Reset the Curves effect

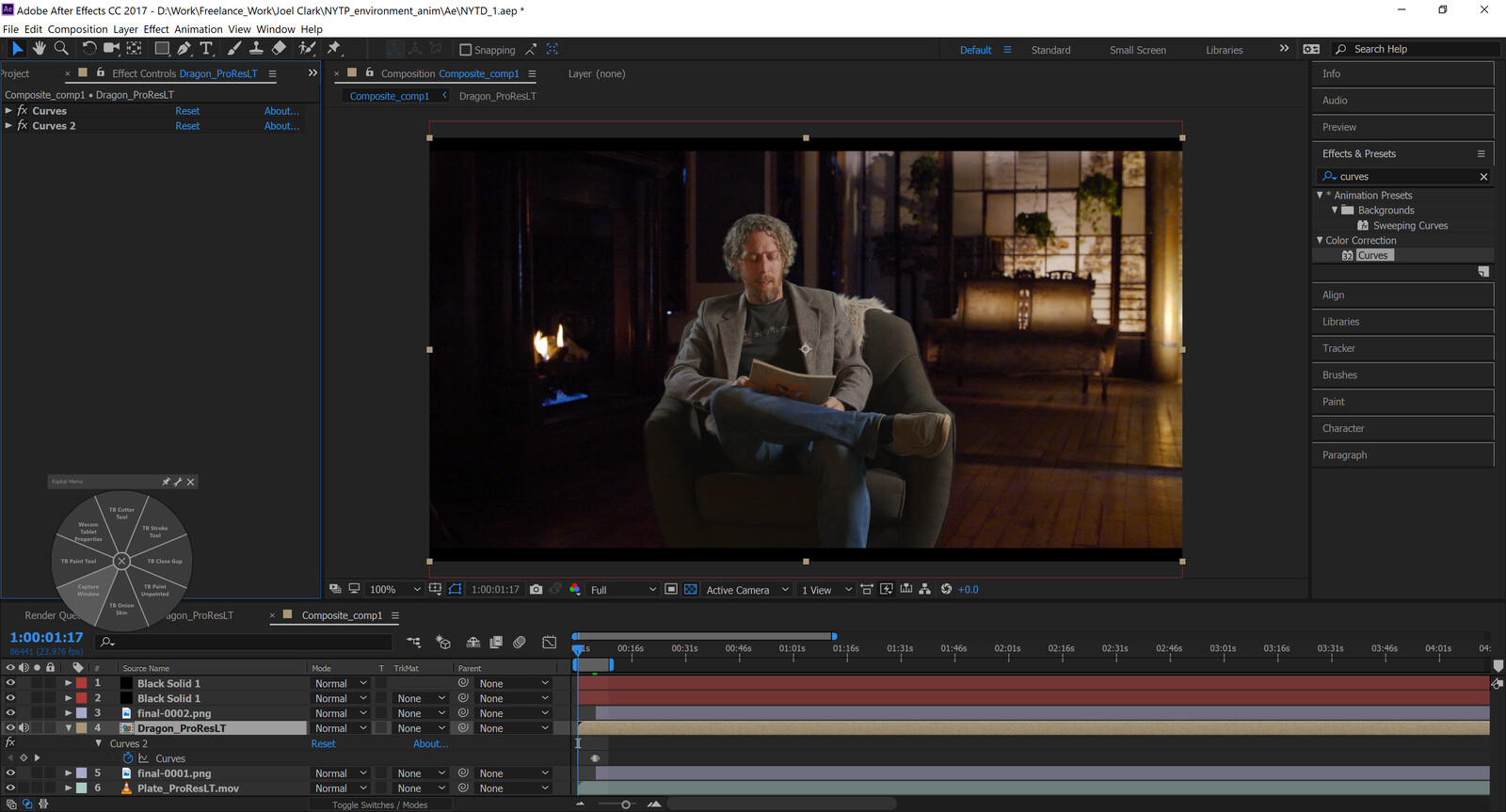click(x=187, y=111)
